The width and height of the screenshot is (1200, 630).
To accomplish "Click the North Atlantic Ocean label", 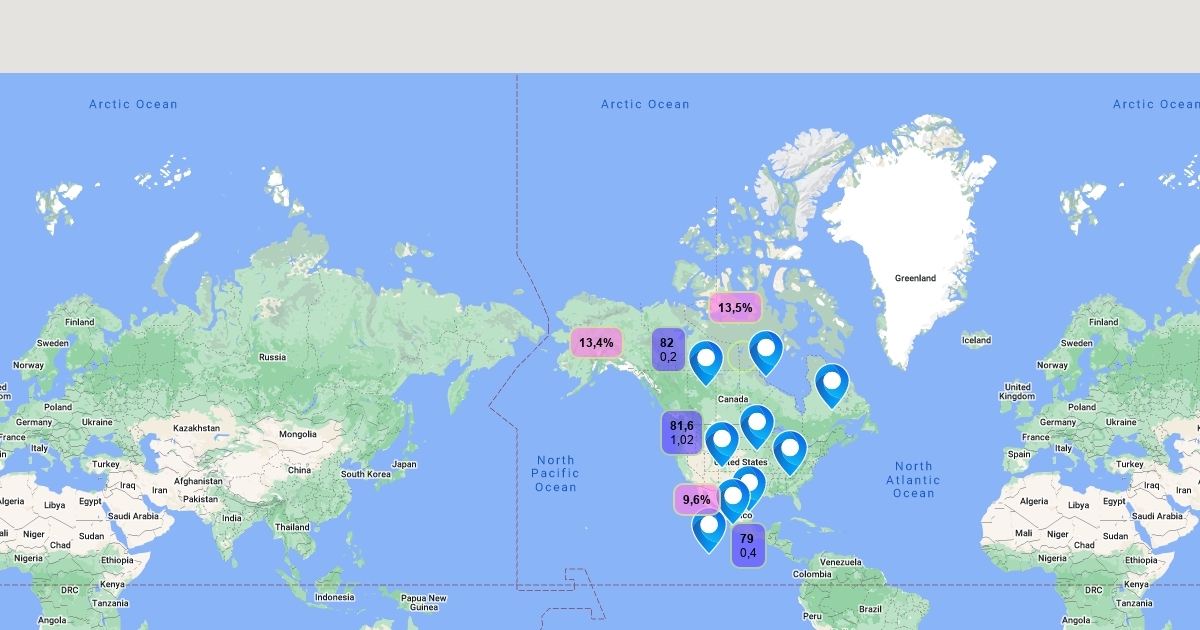I will pyautogui.click(x=913, y=479).
